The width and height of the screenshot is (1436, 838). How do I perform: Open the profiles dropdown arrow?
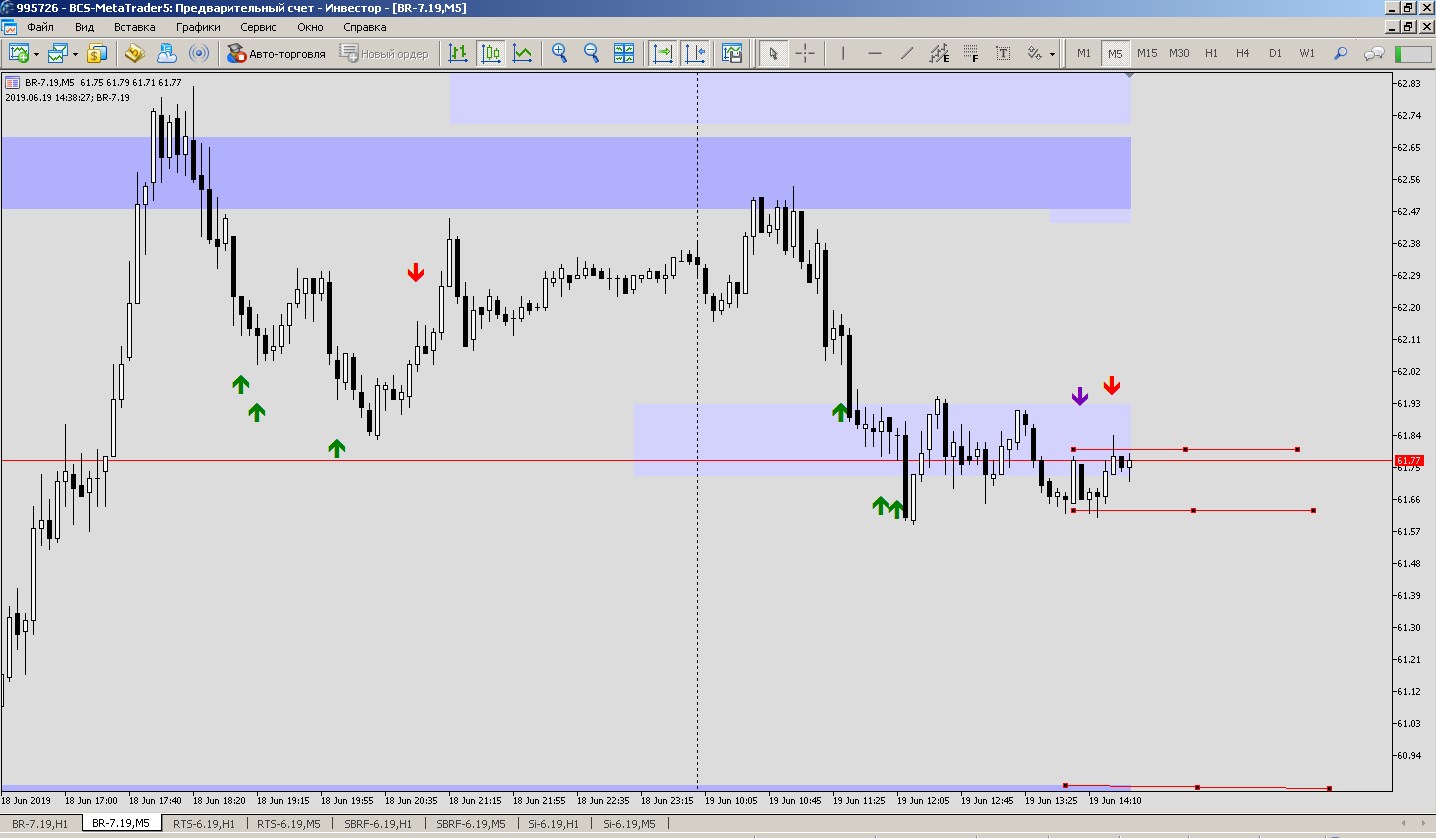76,54
